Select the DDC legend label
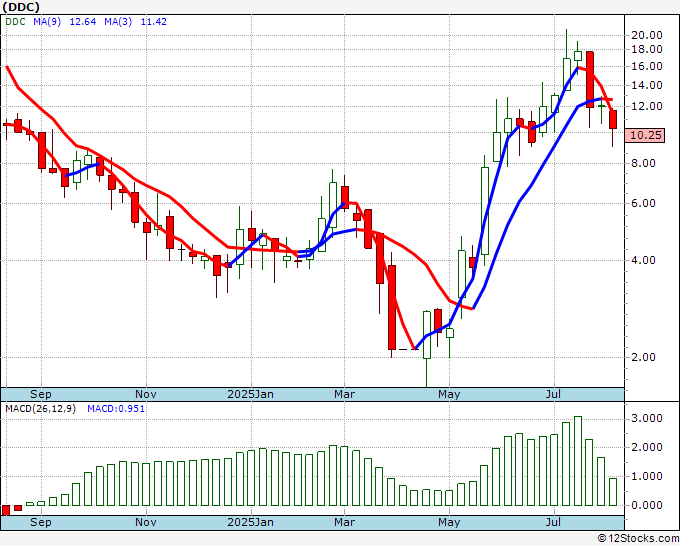This screenshot has width=680, height=546. (16, 22)
